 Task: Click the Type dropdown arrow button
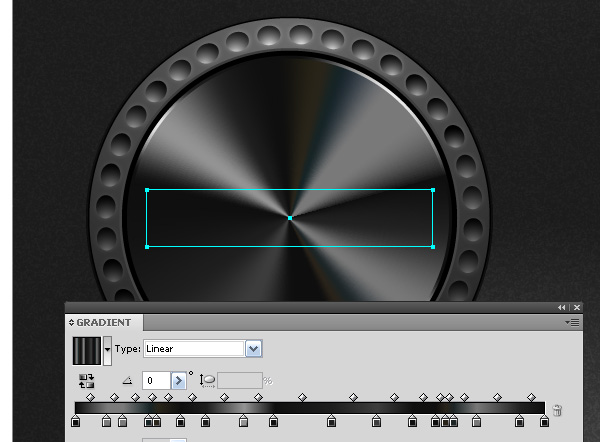click(x=254, y=349)
